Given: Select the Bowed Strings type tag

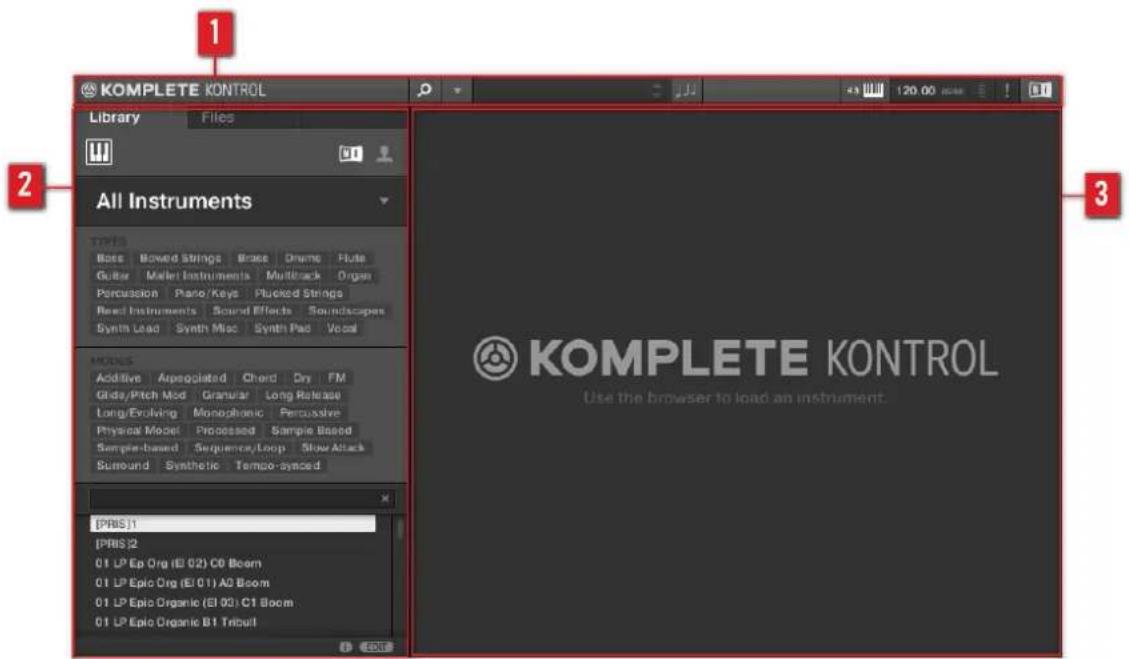Looking at the screenshot, I should pyautogui.click(x=180, y=258).
